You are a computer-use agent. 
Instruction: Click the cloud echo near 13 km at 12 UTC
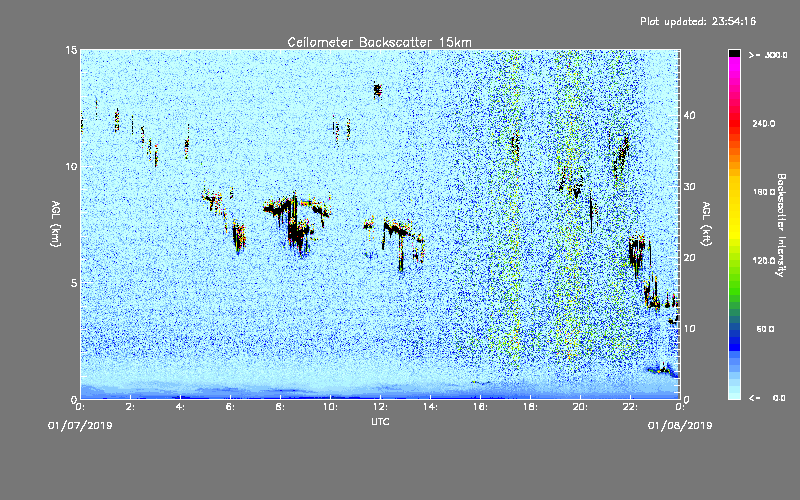pos(378,91)
